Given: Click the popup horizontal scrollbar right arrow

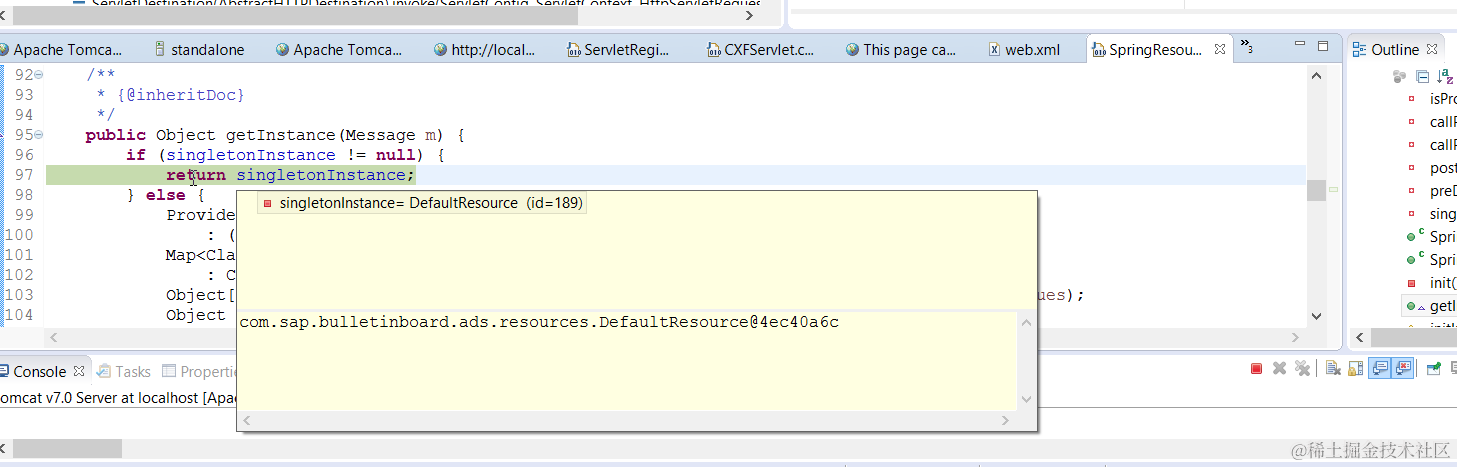Looking at the screenshot, I should point(1008,421).
